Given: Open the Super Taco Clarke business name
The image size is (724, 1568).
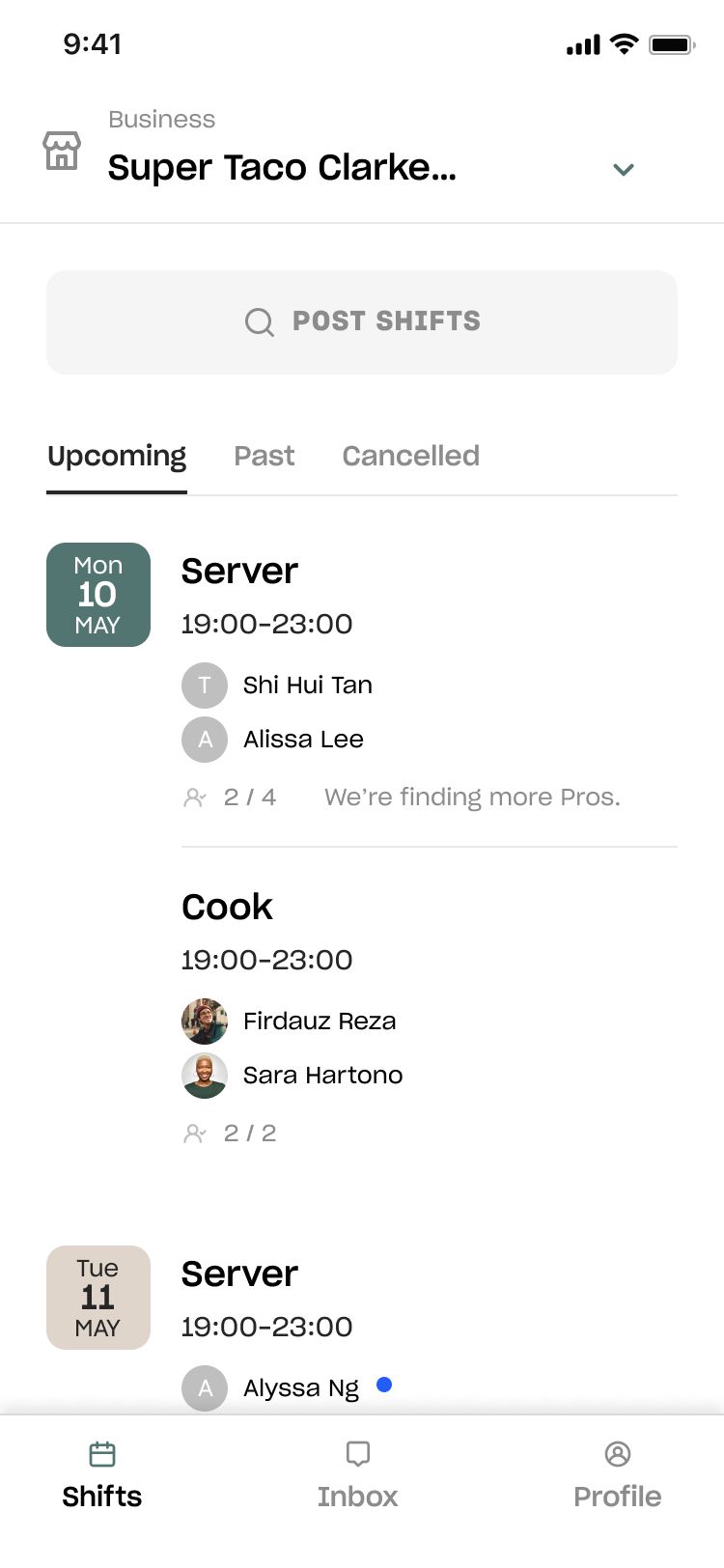Looking at the screenshot, I should 282,168.
